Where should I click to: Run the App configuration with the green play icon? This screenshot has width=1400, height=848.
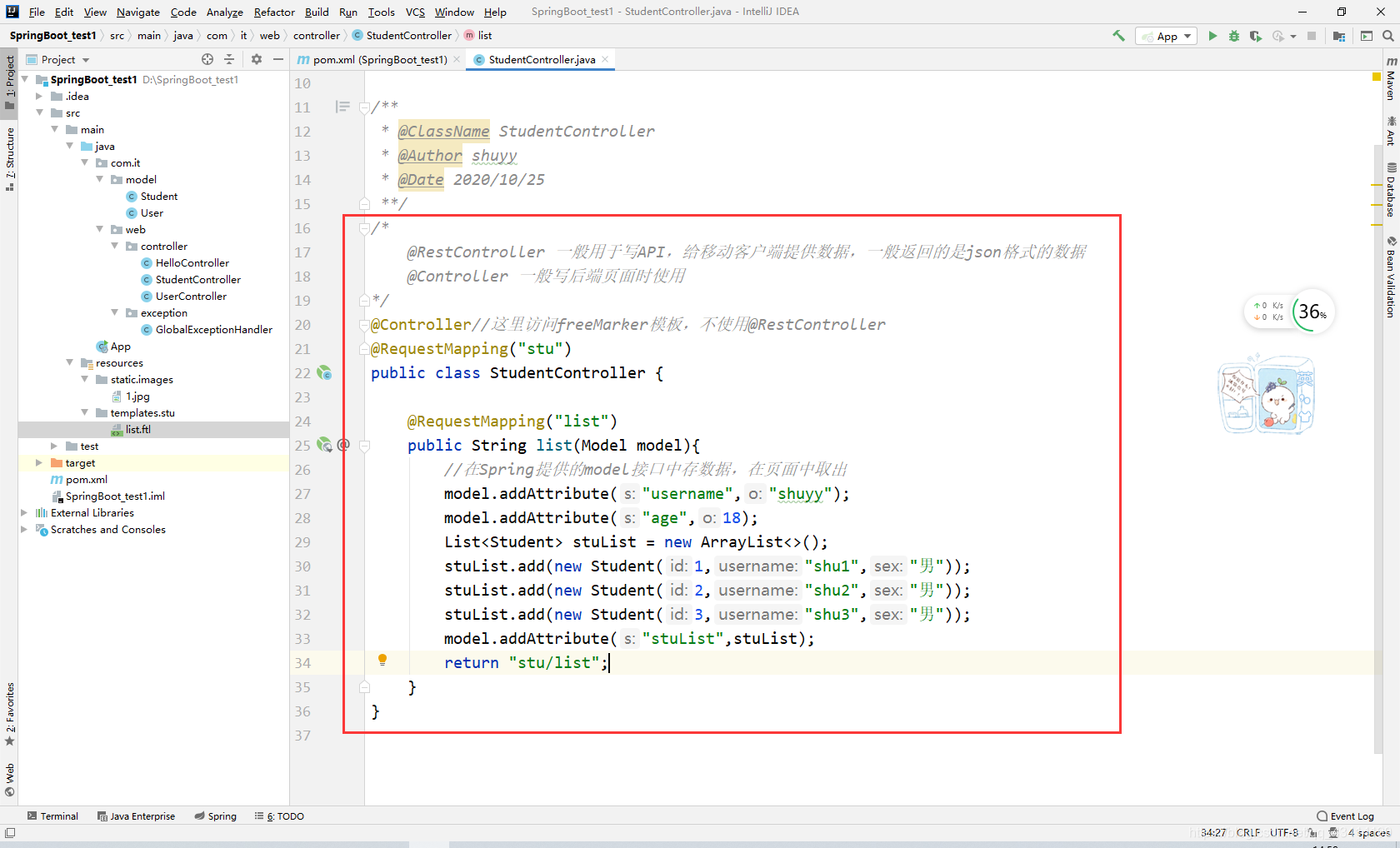point(1212,36)
